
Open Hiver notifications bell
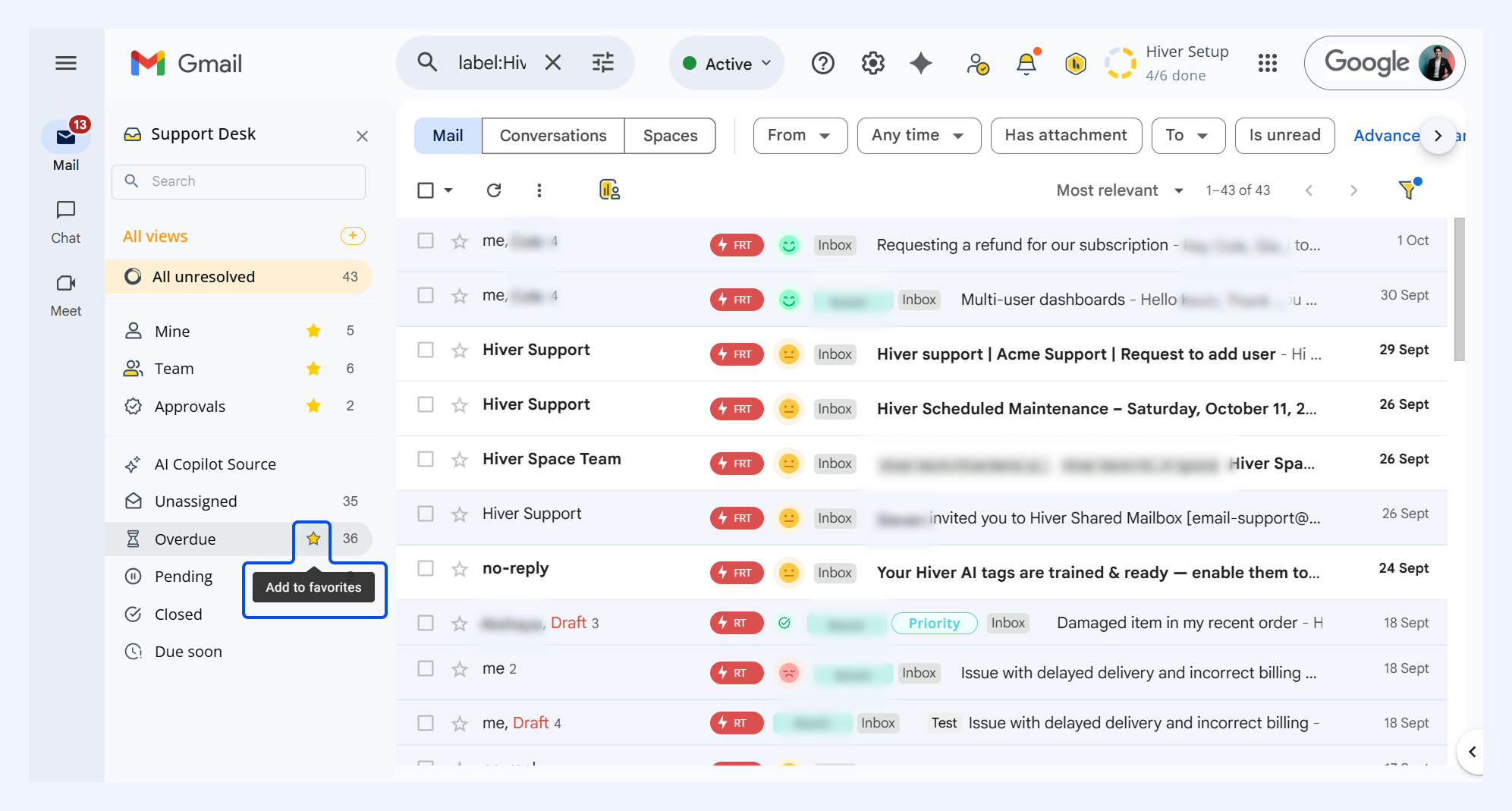tap(1026, 63)
